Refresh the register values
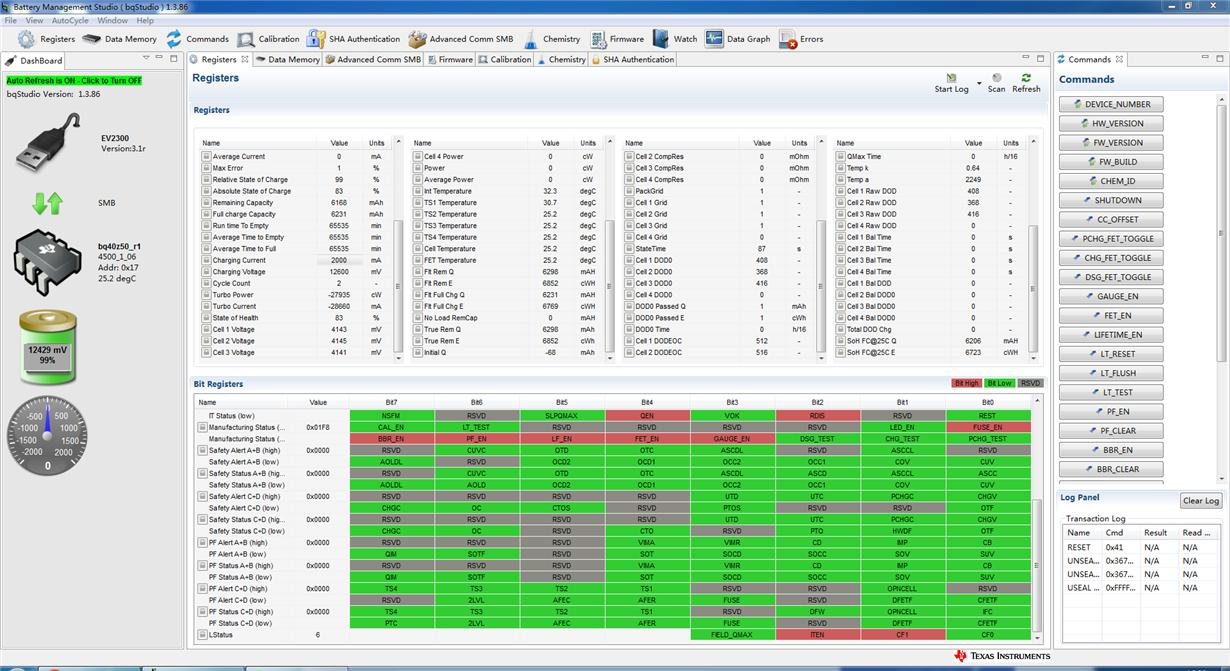This screenshot has width=1230, height=671. [1026, 83]
